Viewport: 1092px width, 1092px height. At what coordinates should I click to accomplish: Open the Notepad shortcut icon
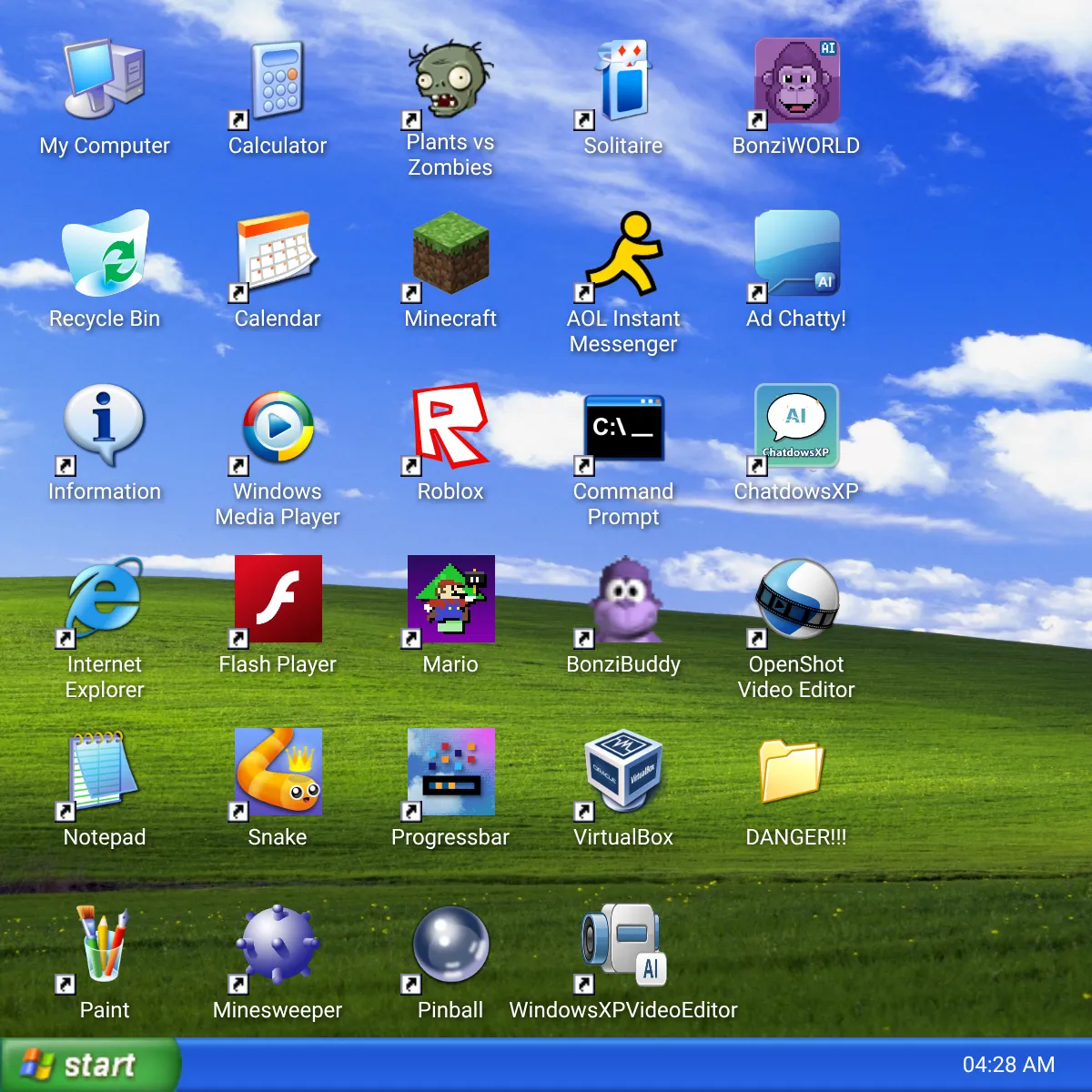tap(105, 772)
